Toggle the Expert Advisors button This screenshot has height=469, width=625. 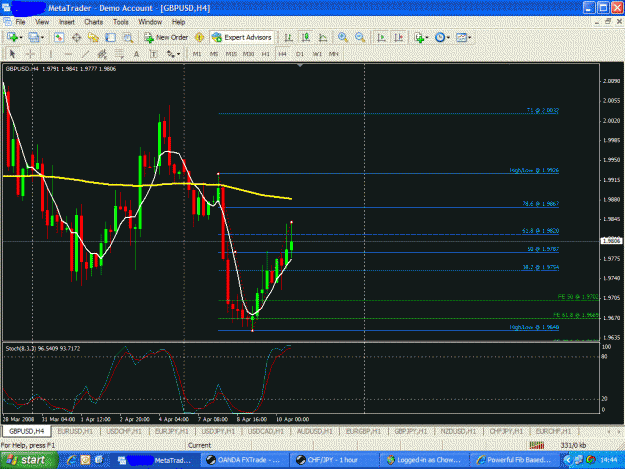click(242, 37)
